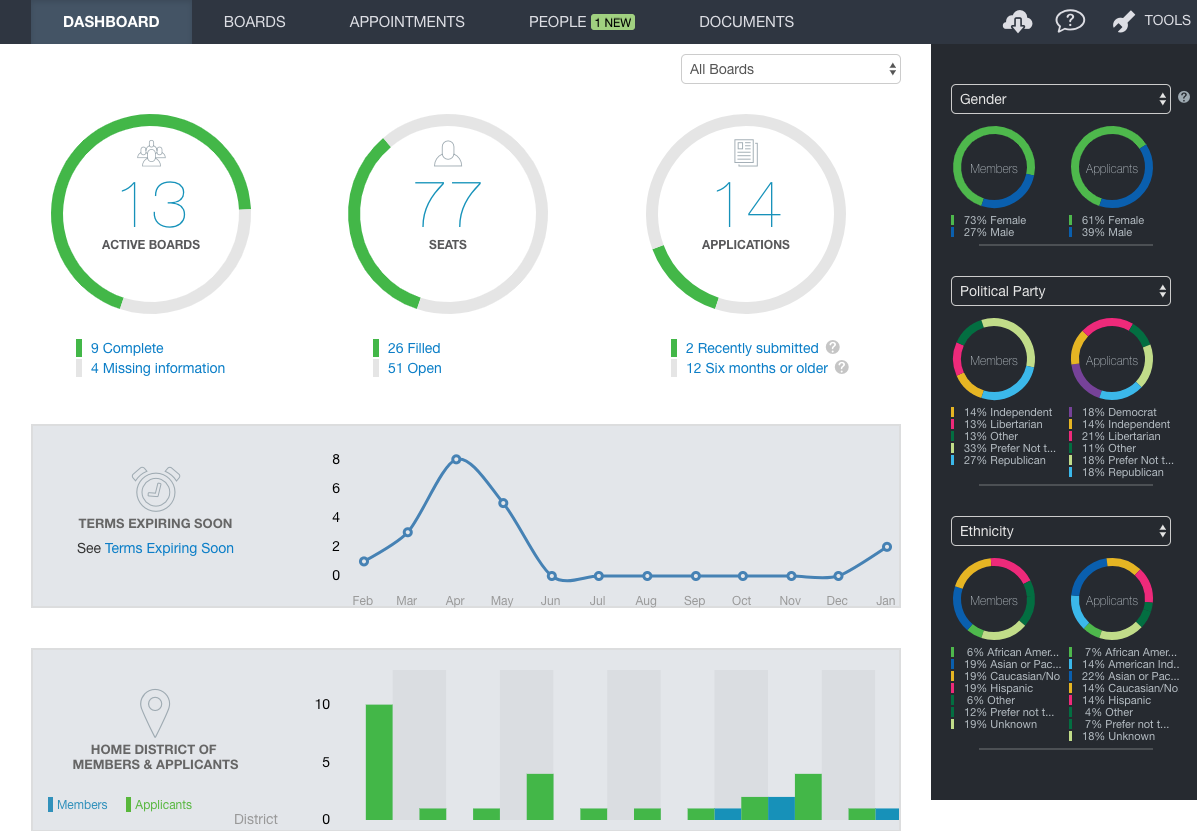Click the May data point on terms chart
This screenshot has width=1197, height=831.
(x=503, y=504)
